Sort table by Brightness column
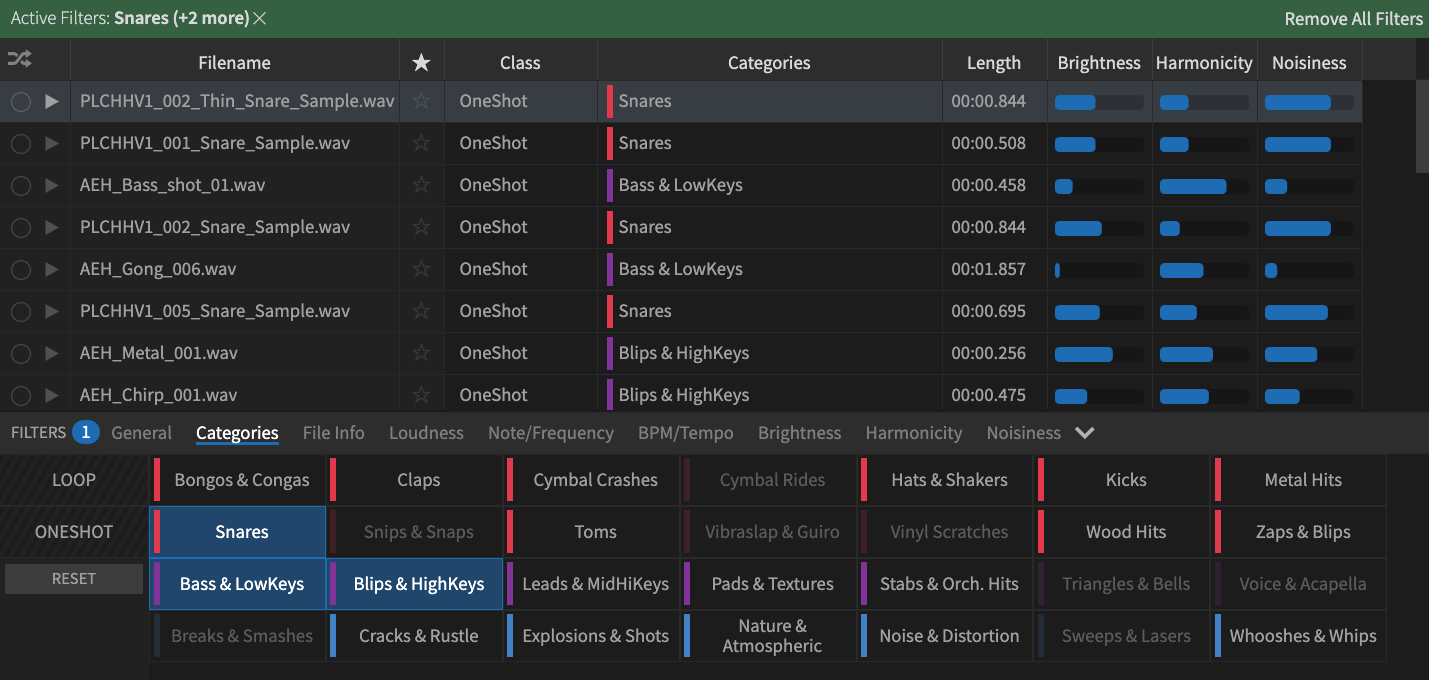 click(1099, 62)
